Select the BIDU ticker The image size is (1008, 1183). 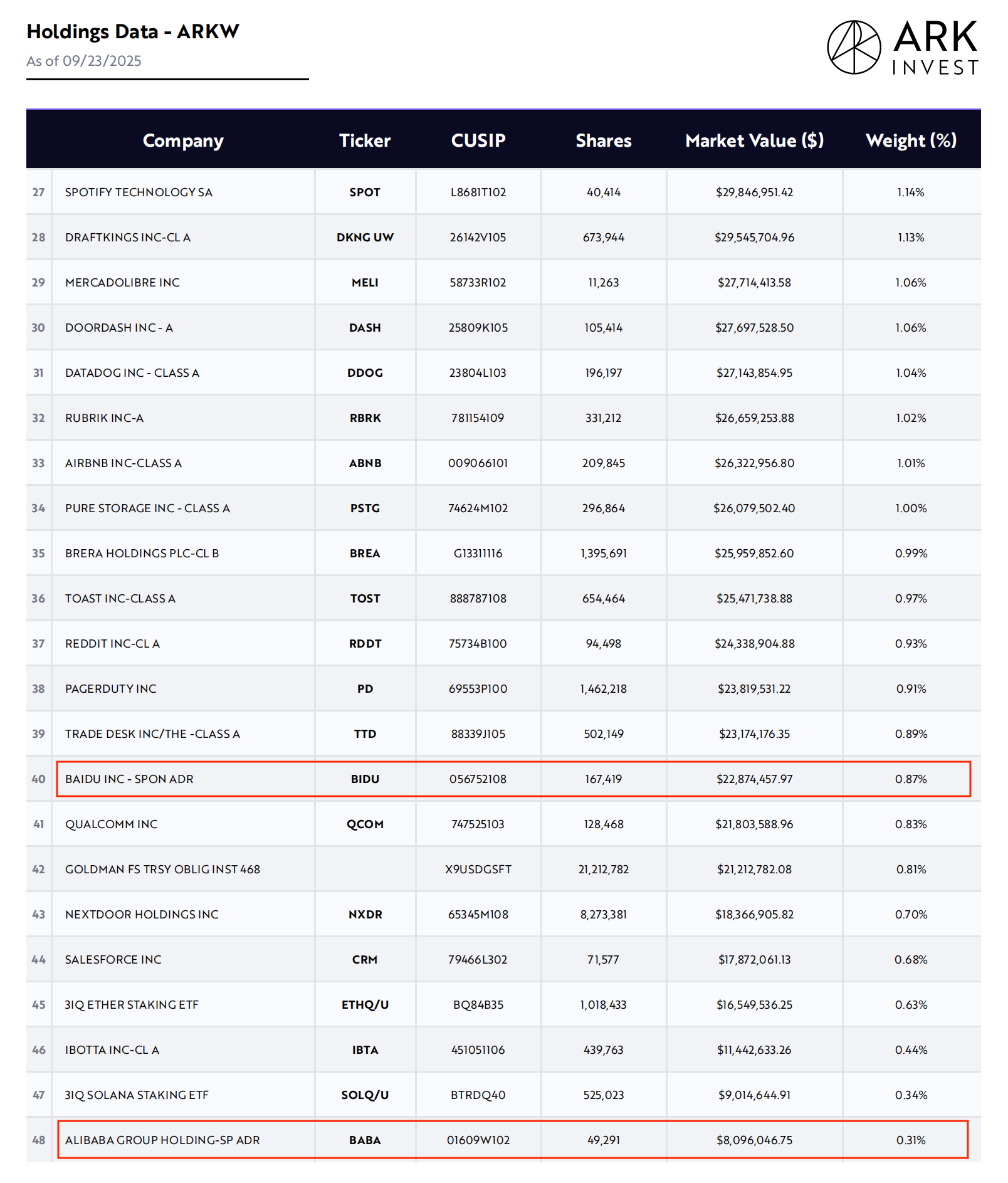(365, 779)
